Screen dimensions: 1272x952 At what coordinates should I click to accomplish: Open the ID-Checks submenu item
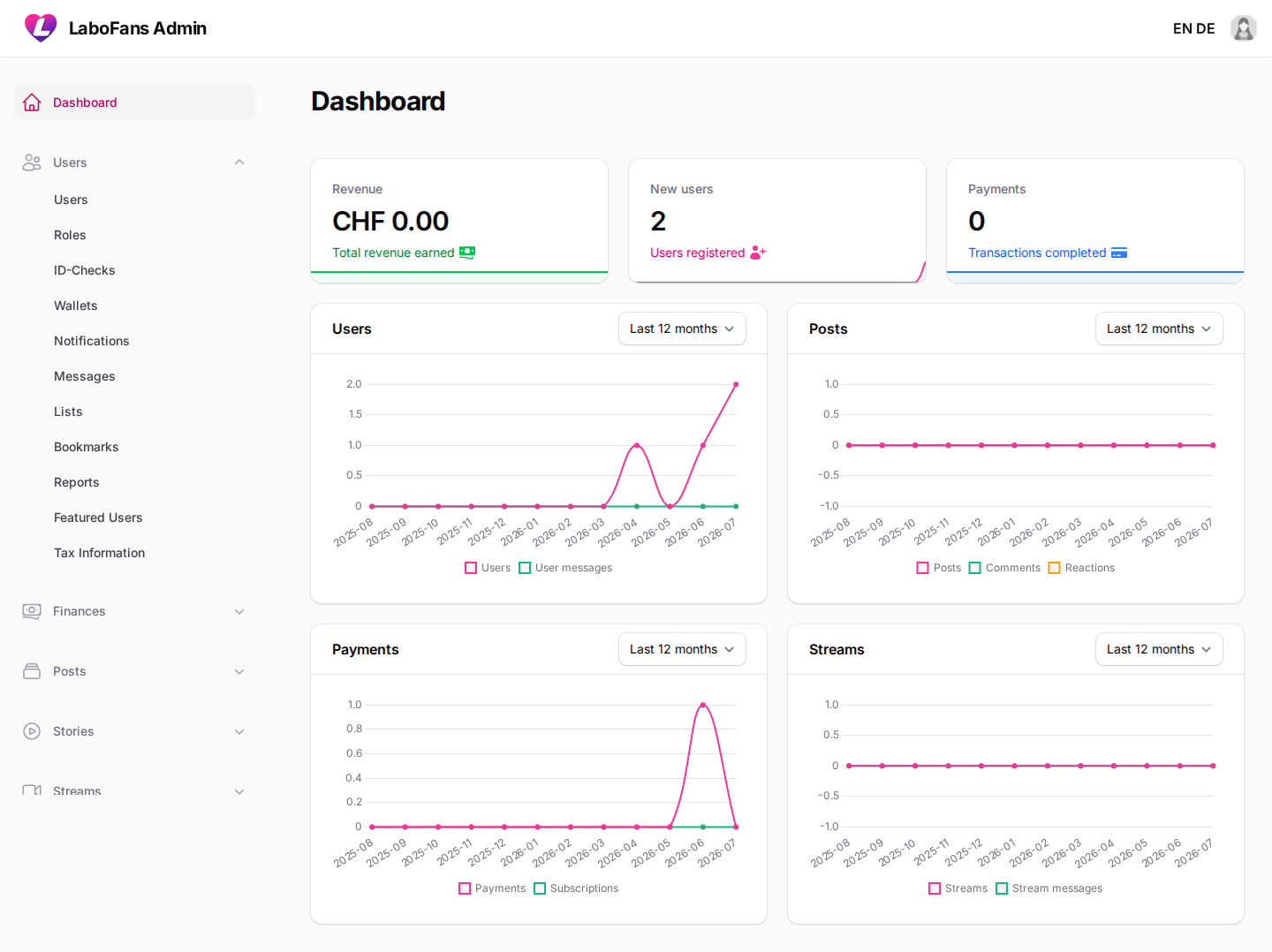(85, 270)
